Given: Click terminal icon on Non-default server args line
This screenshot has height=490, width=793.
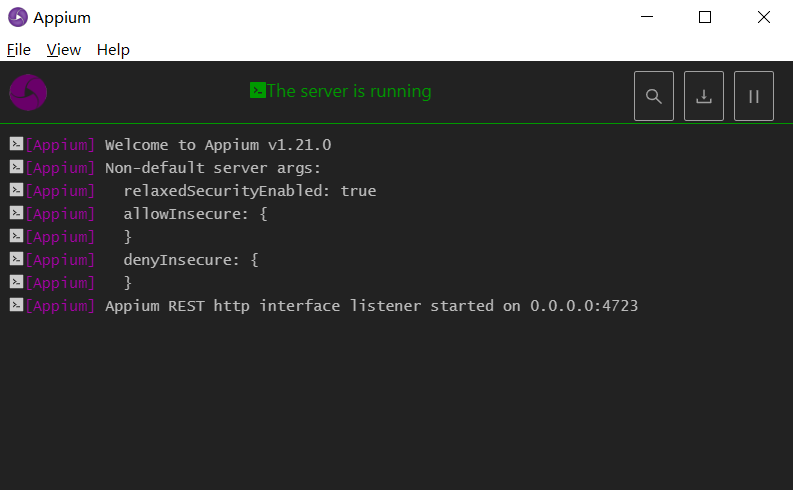Looking at the screenshot, I should [16, 167].
